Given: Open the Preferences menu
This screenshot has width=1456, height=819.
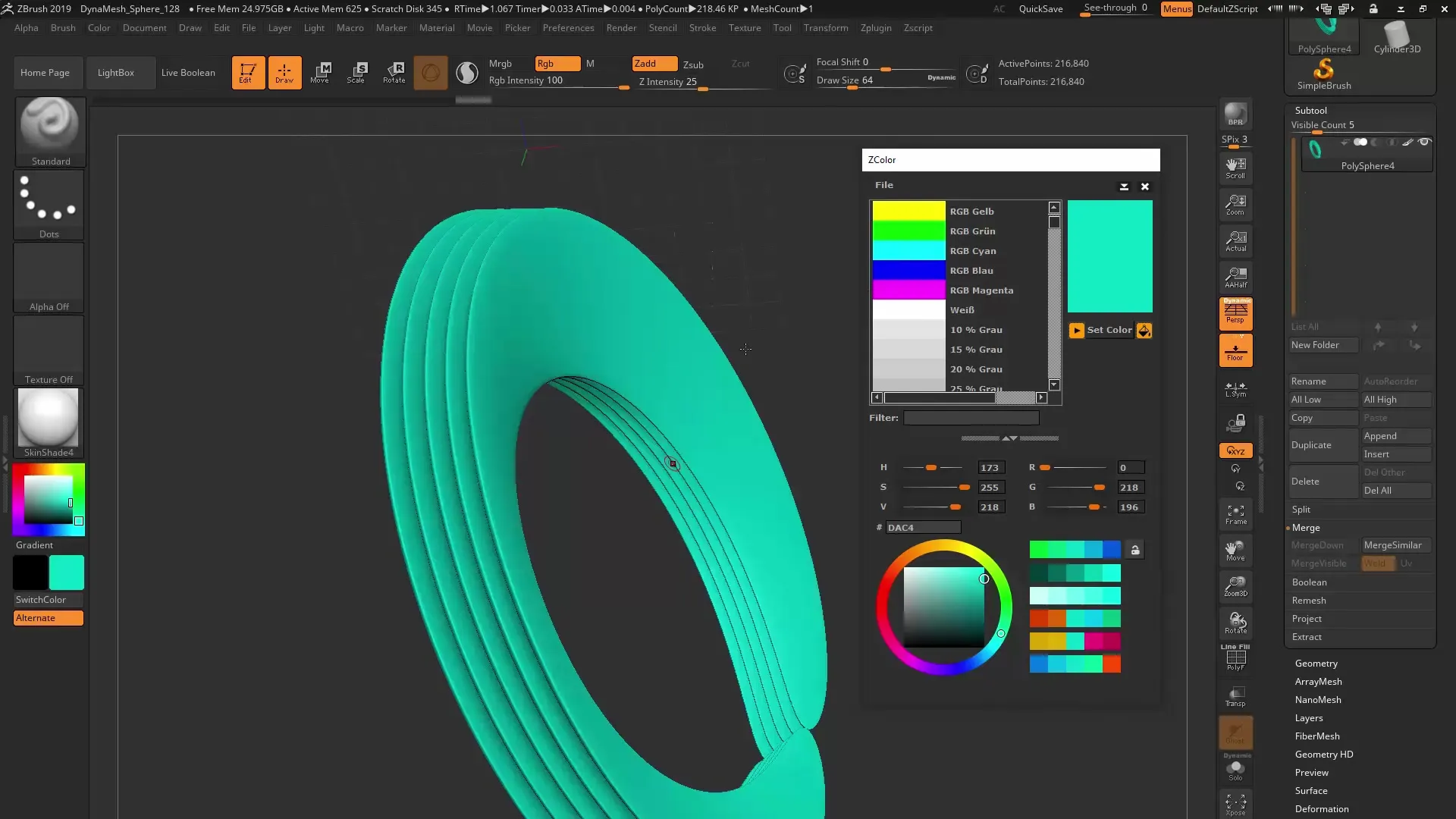Looking at the screenshot, I should tap(568, 28).
